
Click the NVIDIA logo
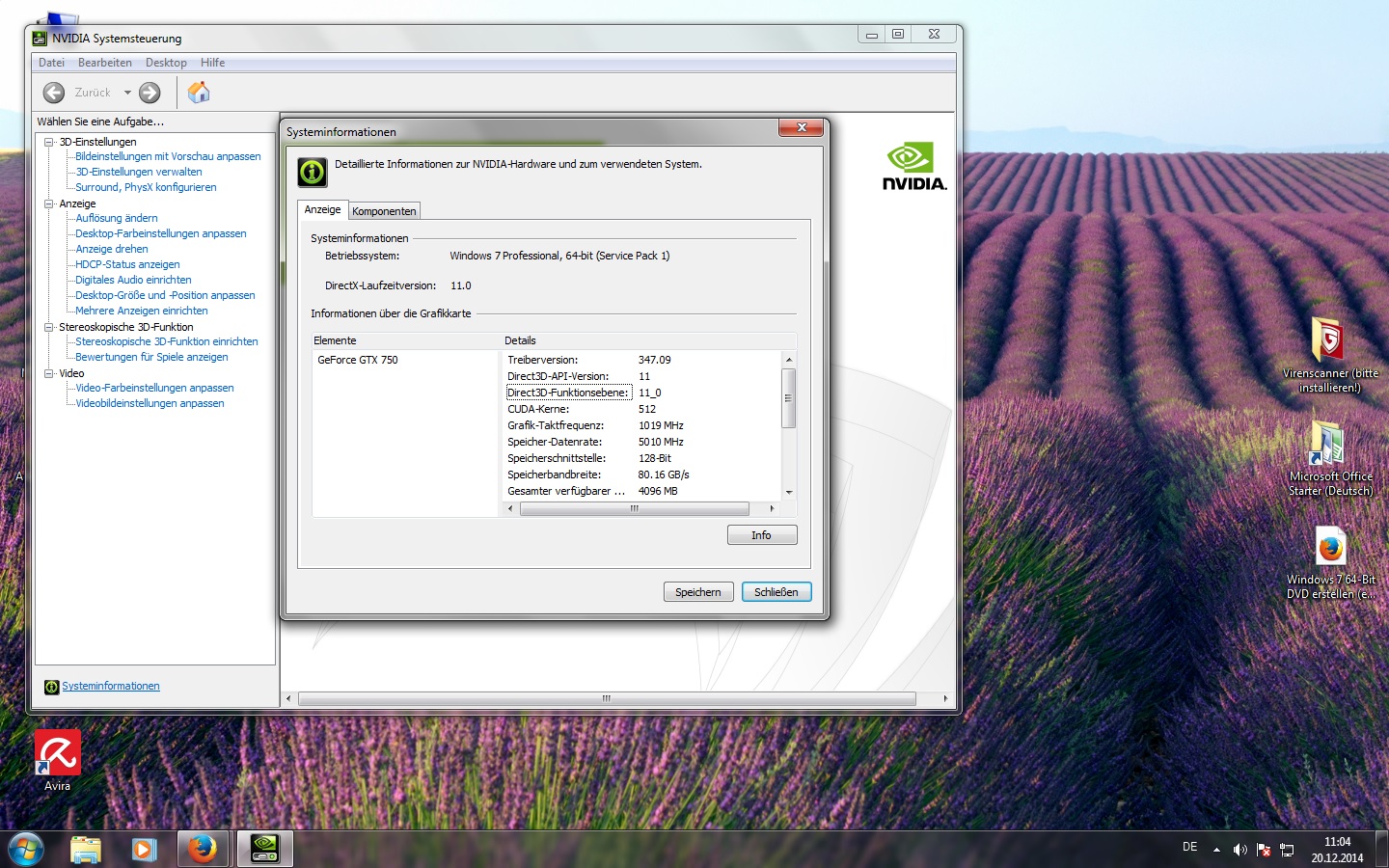click(x=914, y=167)
